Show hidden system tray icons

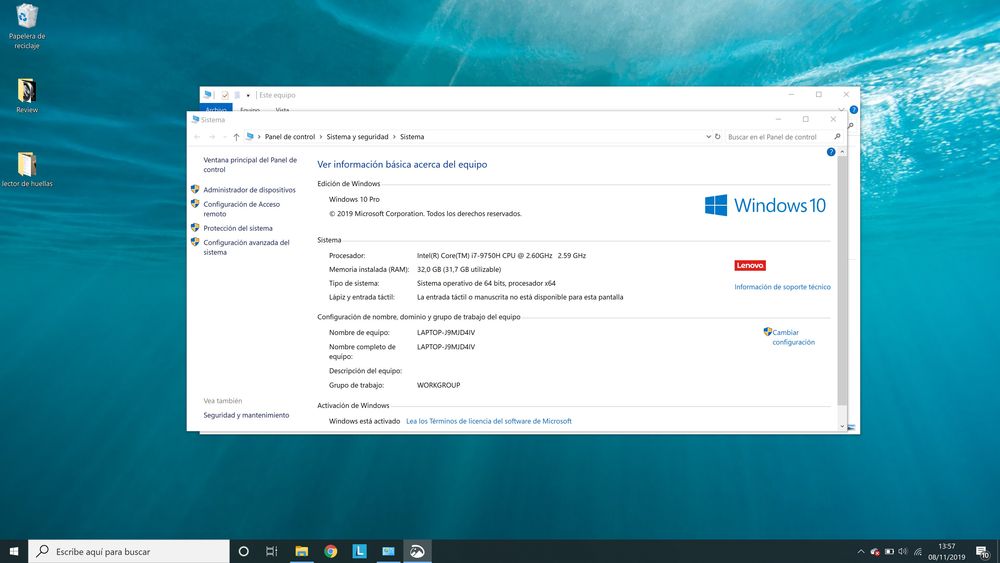[x=861, y=551]
